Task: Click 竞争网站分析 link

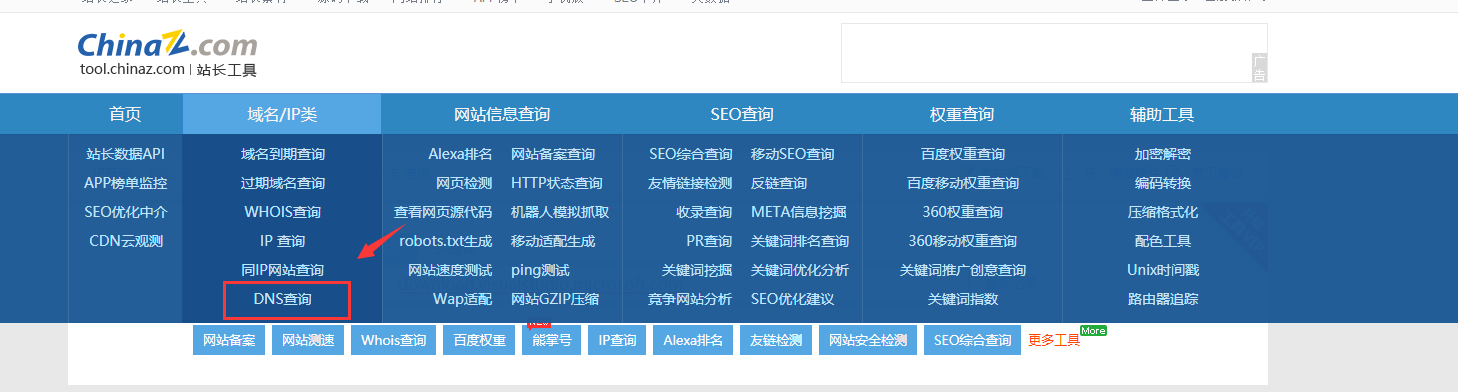Action: point(690,299)
